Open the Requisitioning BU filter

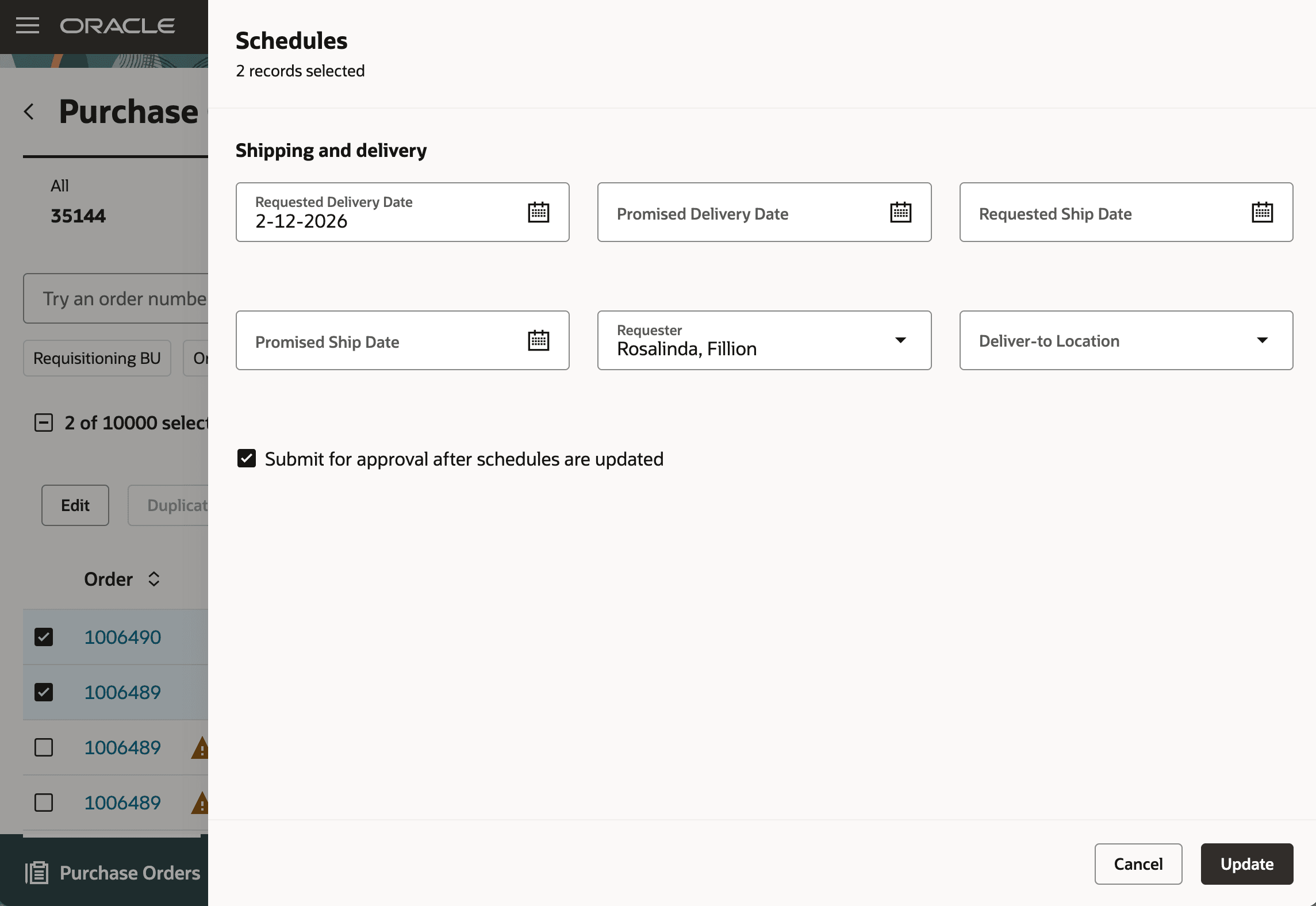pos(97,358)
